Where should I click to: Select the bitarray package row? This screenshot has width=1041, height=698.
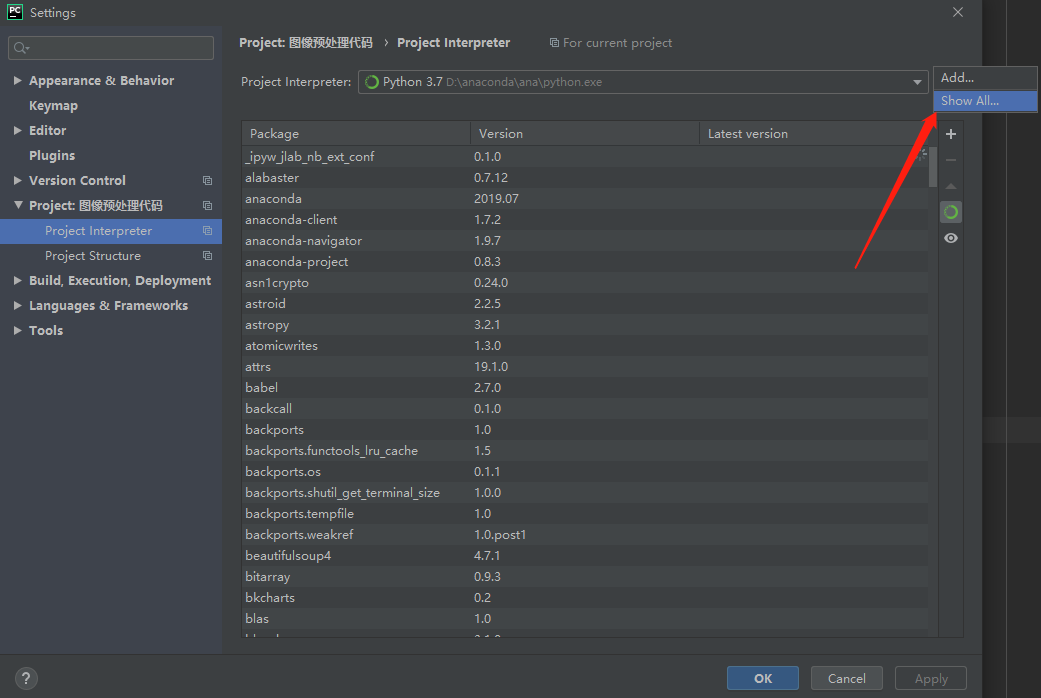[x=585, y=576]
